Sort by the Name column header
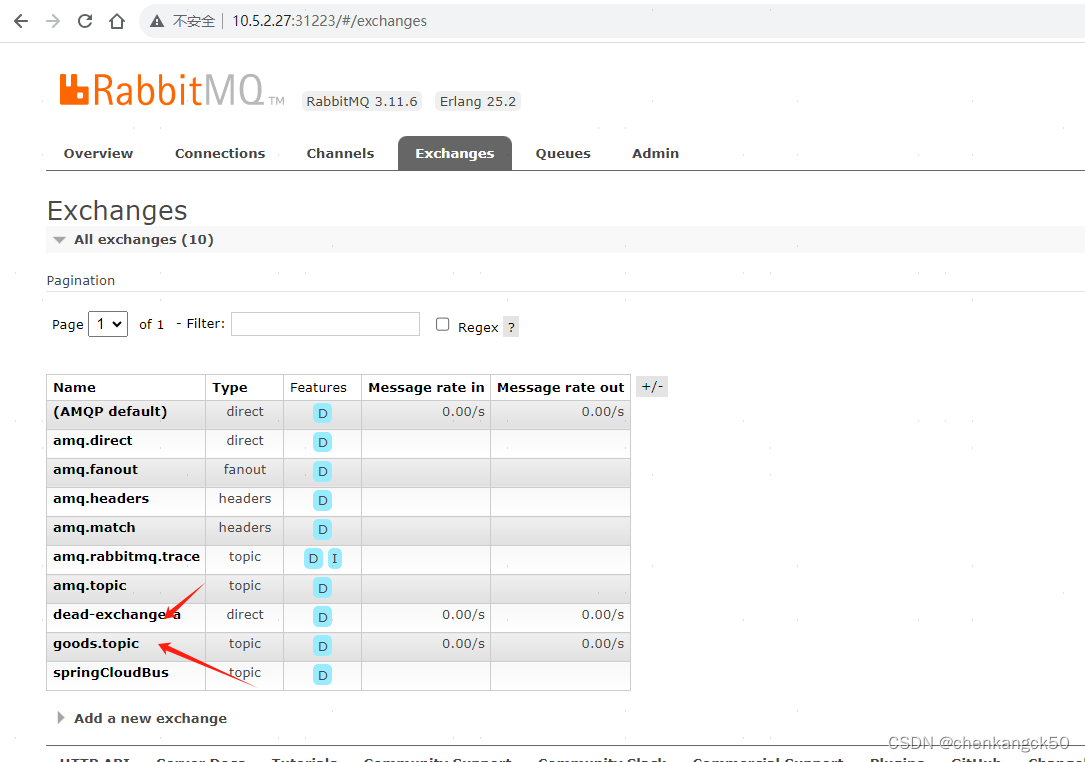Viewport: 1085px width, 762px height. pyautogui.click(x=75, y=388)
